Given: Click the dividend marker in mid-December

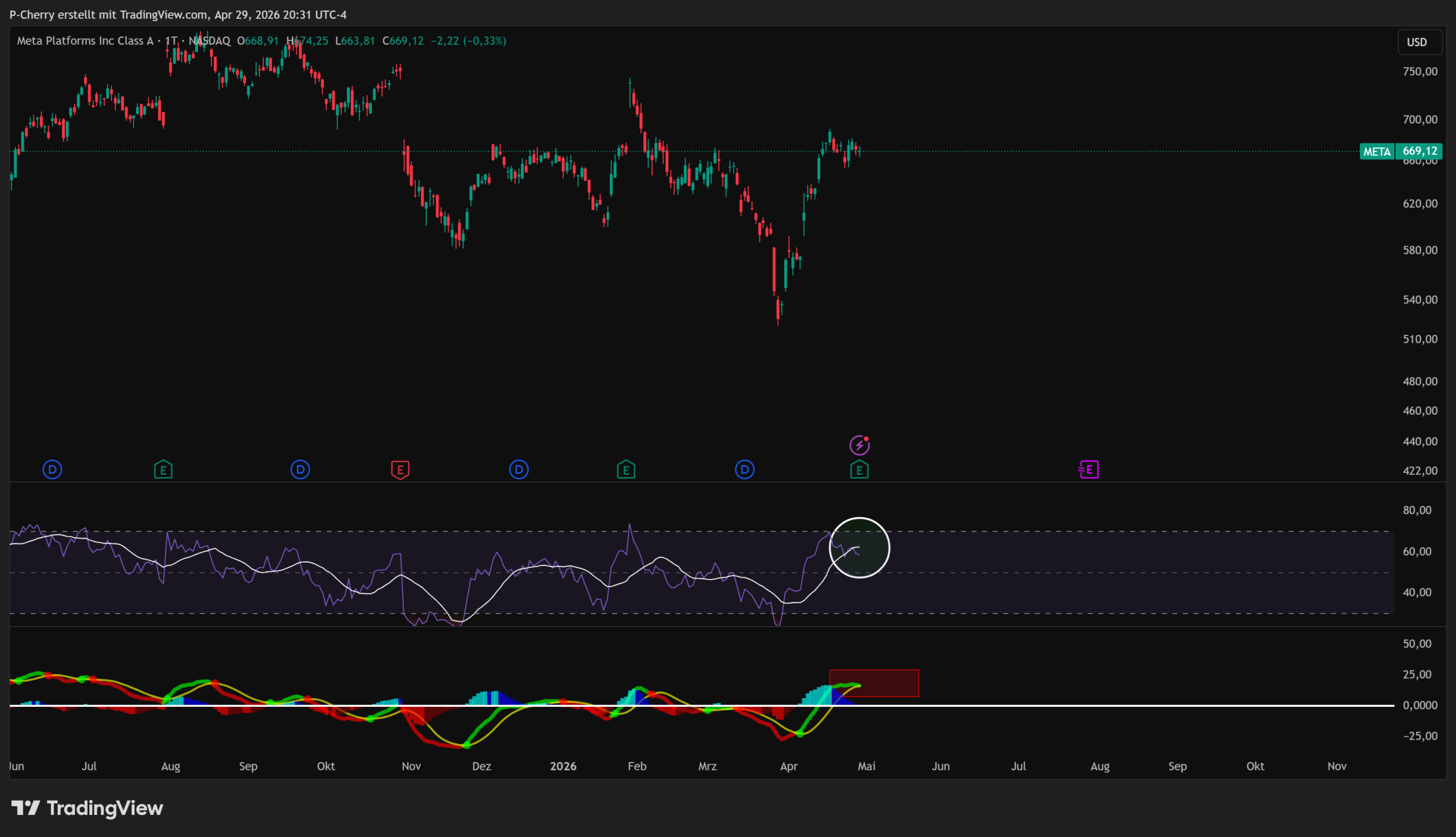Looking at the screenshot, I should point(519,470).
